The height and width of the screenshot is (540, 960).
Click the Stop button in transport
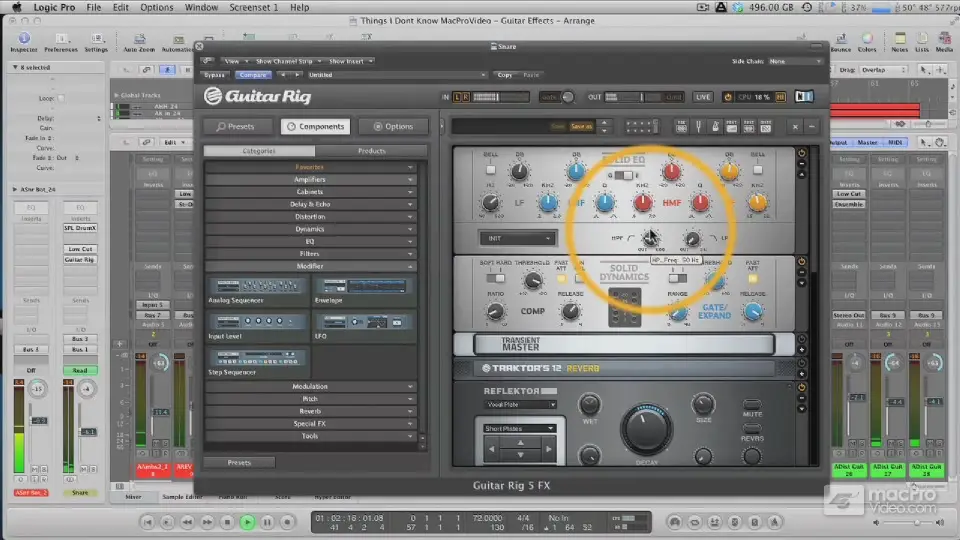(227, 522)
